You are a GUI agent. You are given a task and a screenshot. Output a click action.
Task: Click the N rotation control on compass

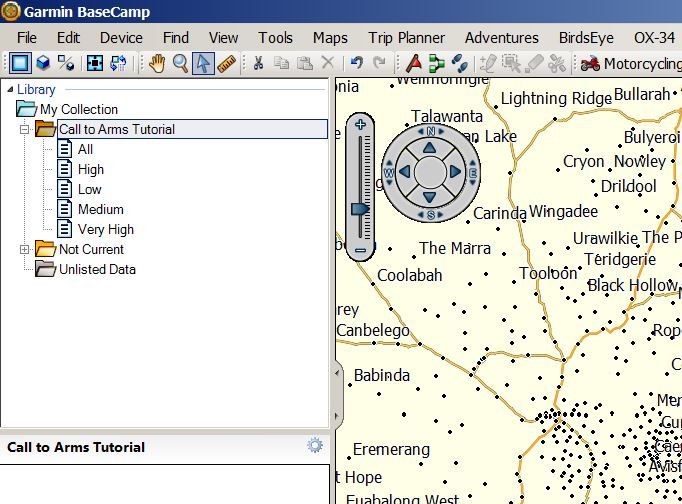431,131
